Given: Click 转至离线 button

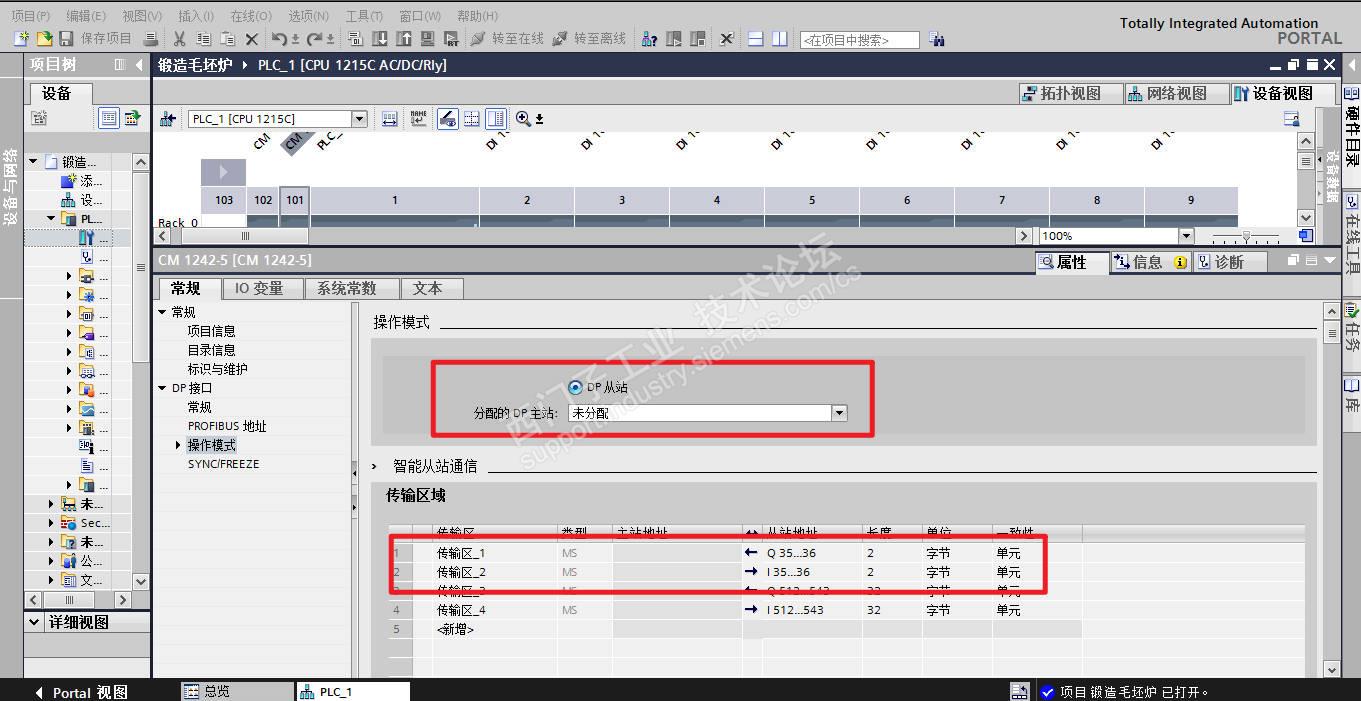Looking at the screenshot, I should click(588, 39).
